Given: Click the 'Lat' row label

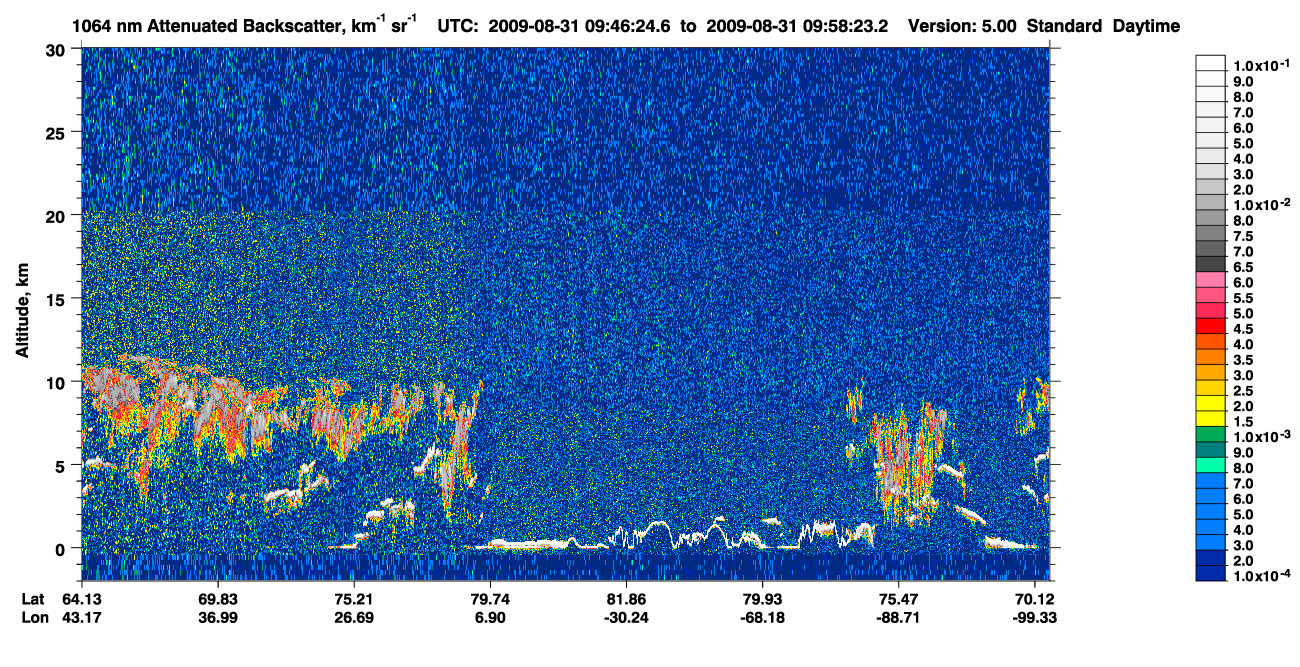Looking at the screenshot, I should pos(33,598).
